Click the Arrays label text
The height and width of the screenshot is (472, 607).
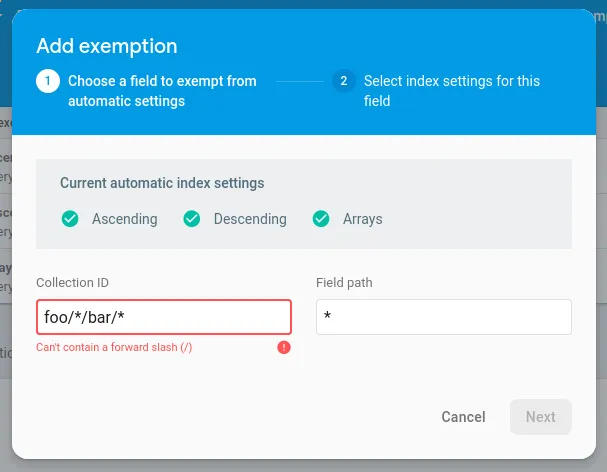click(362, 219)
